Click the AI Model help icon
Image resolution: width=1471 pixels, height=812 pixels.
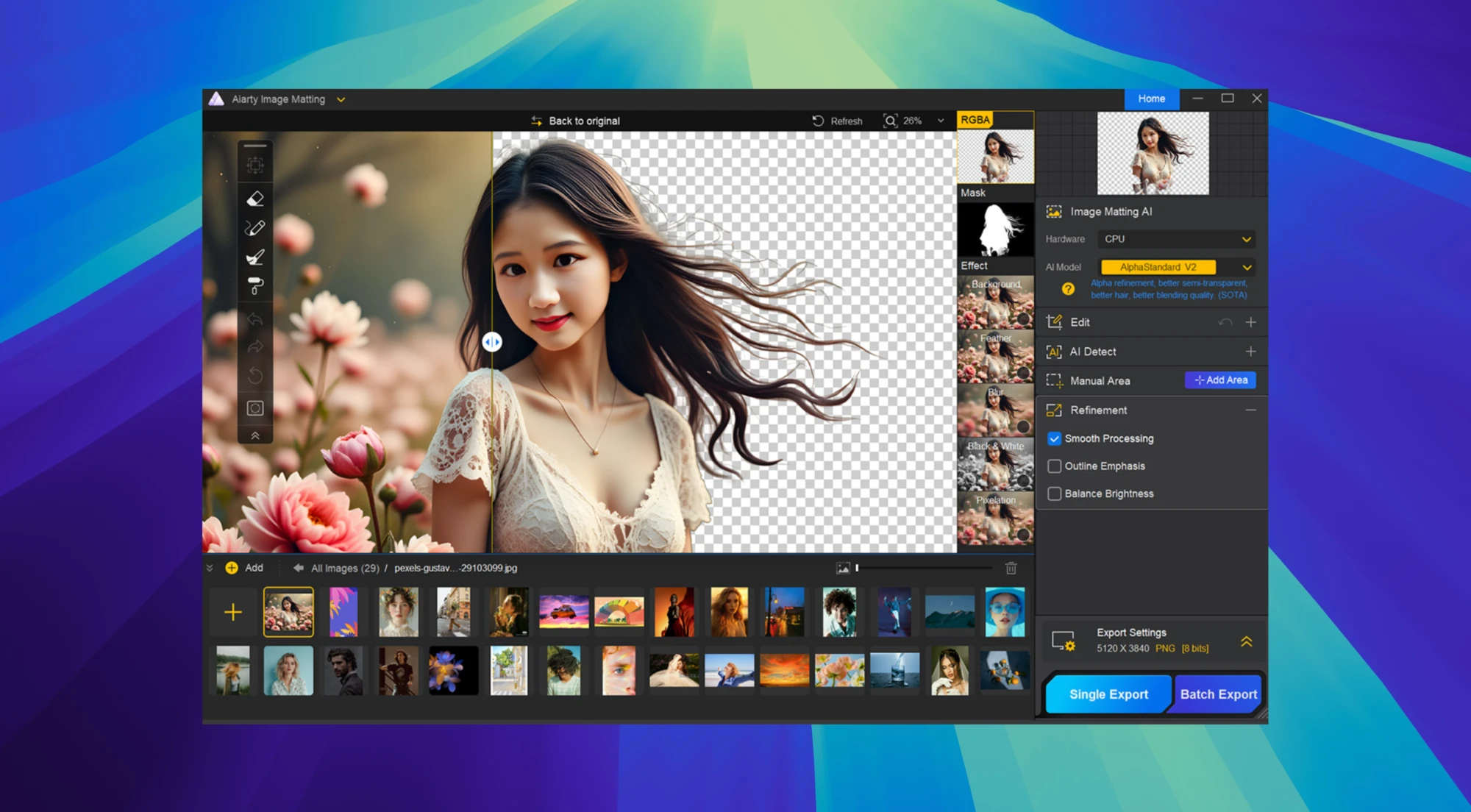click(1068, 289)
